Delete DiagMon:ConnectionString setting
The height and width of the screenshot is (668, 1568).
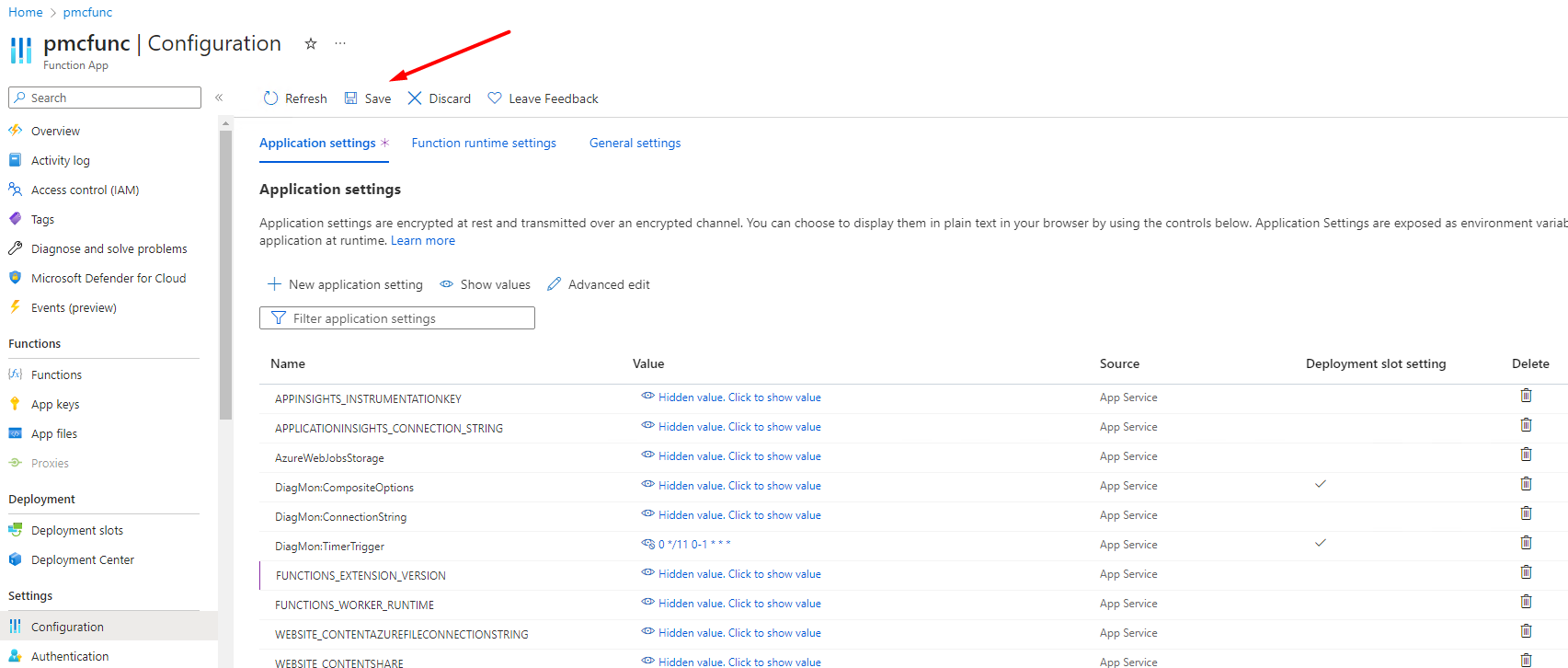coord(1526,513)
